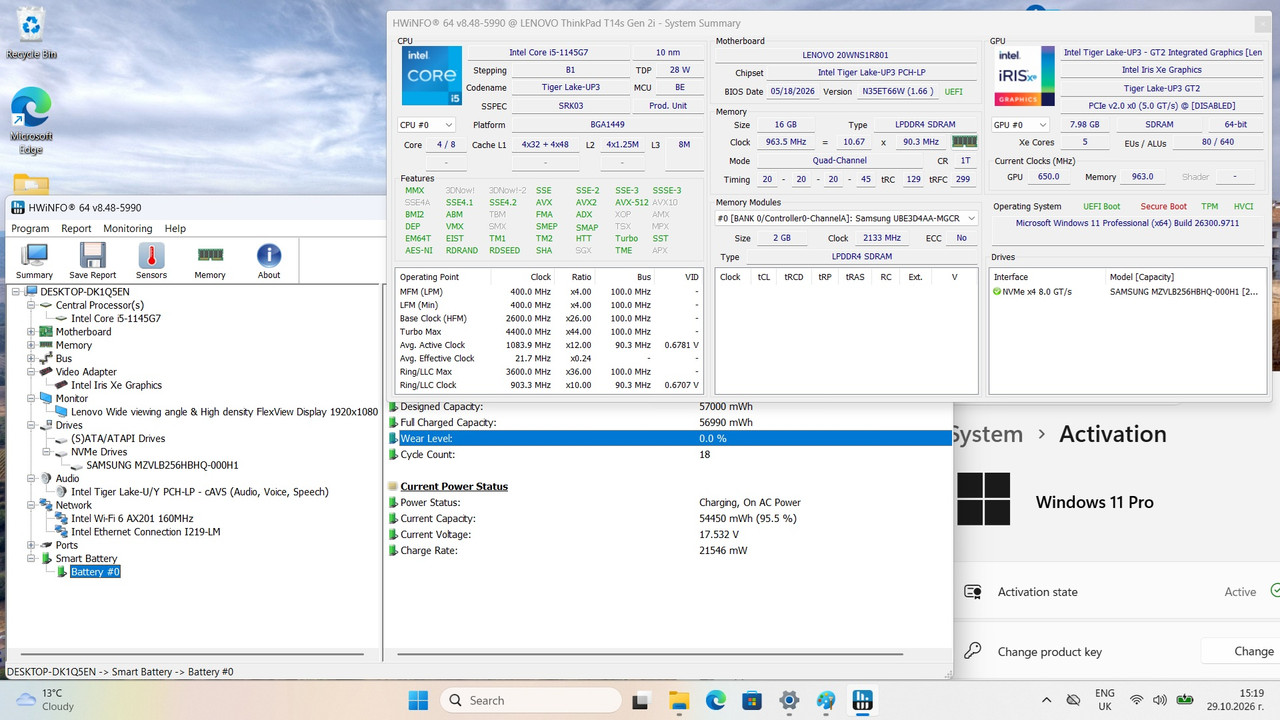Screen dimensions: 1280x720
Task: Open the About toolbar icon
Action: 269,261
